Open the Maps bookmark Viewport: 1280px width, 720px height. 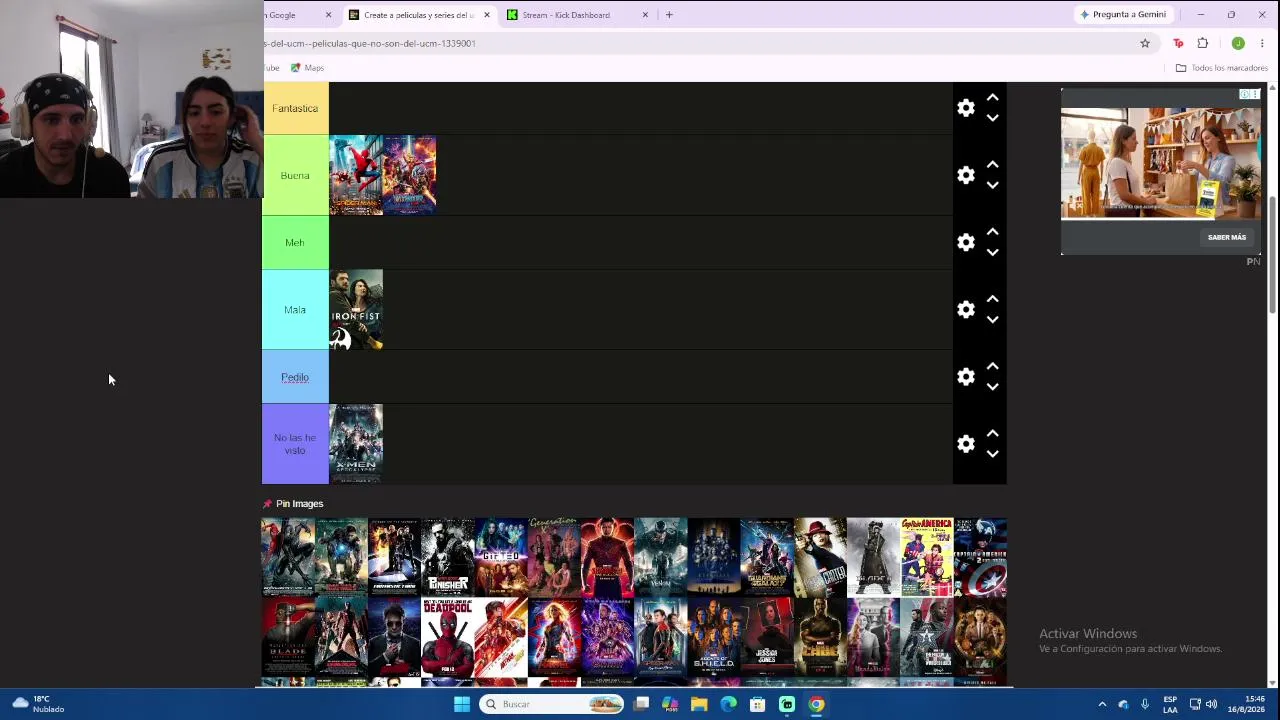pos(307,68)
